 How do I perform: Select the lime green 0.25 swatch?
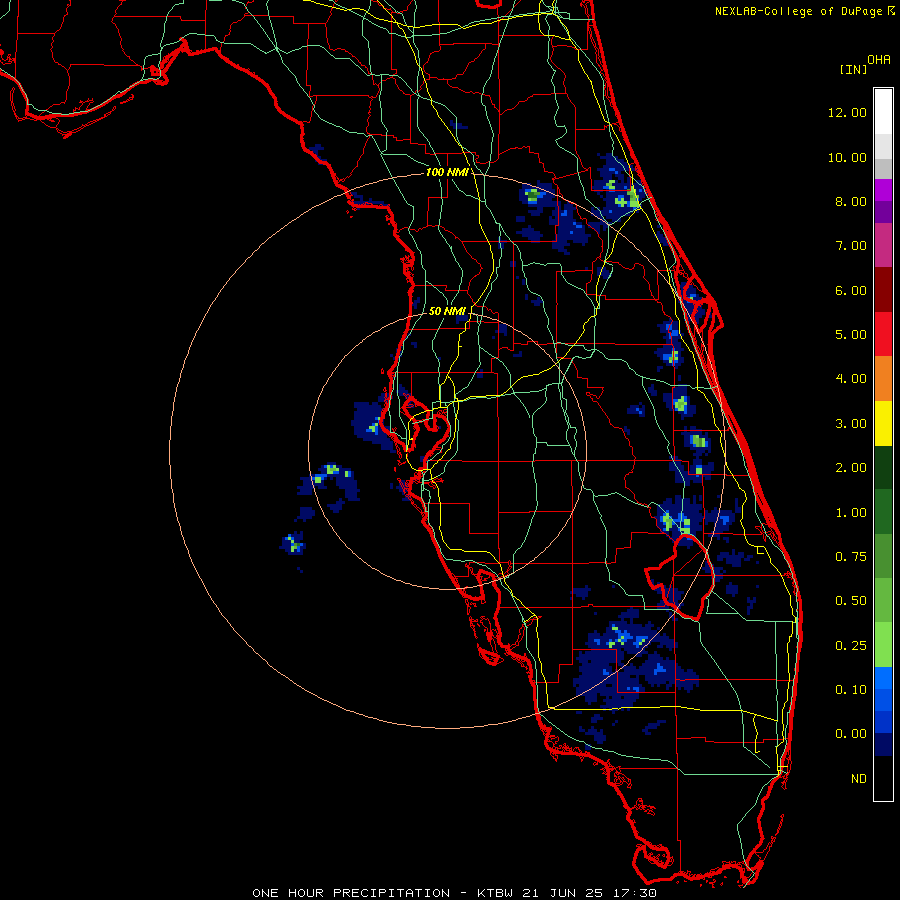[x=883, y=645]
